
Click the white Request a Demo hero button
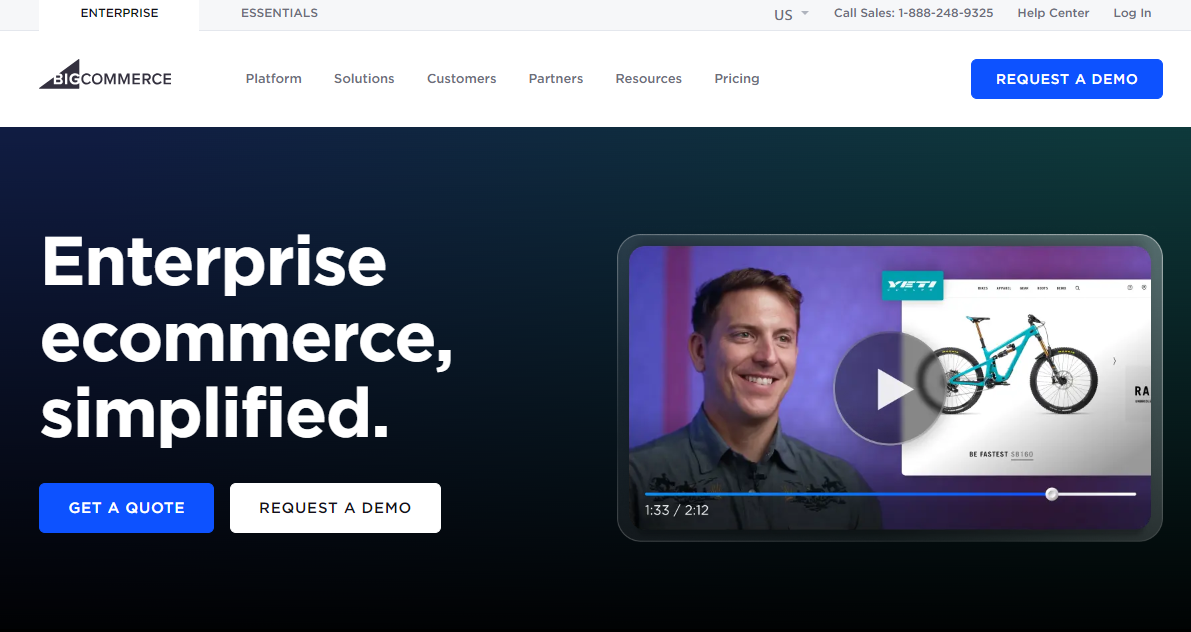335,507
